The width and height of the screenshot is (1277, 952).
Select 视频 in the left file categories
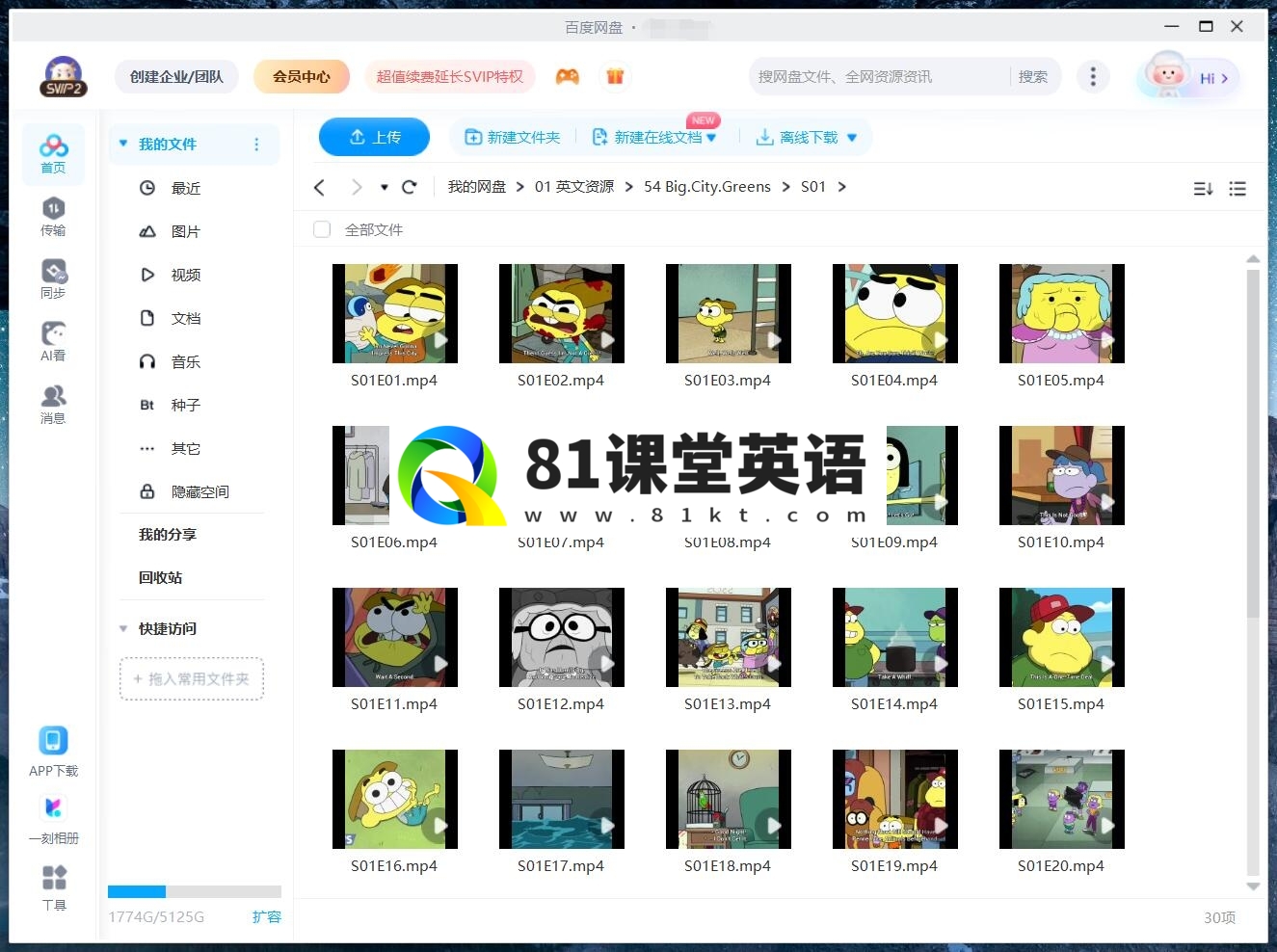[185, 275]
